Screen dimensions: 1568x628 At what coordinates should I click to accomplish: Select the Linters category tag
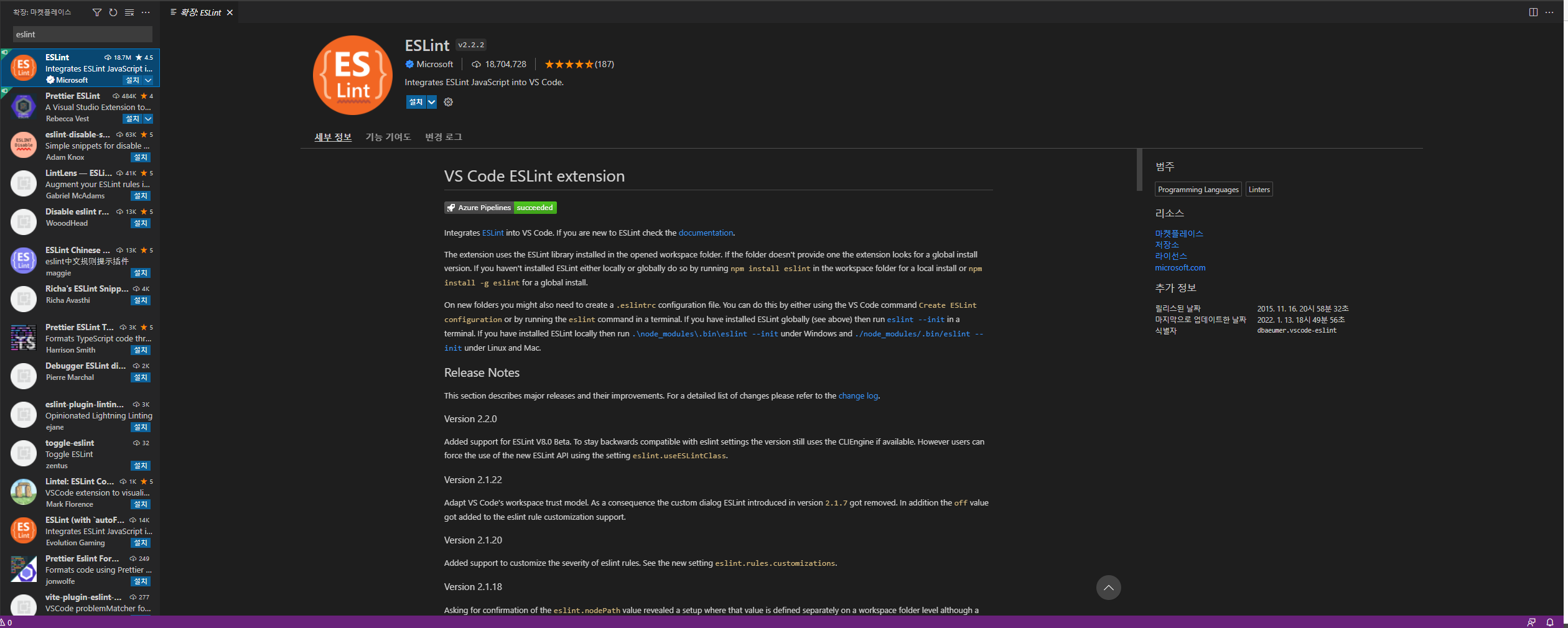pos(1259,190)
